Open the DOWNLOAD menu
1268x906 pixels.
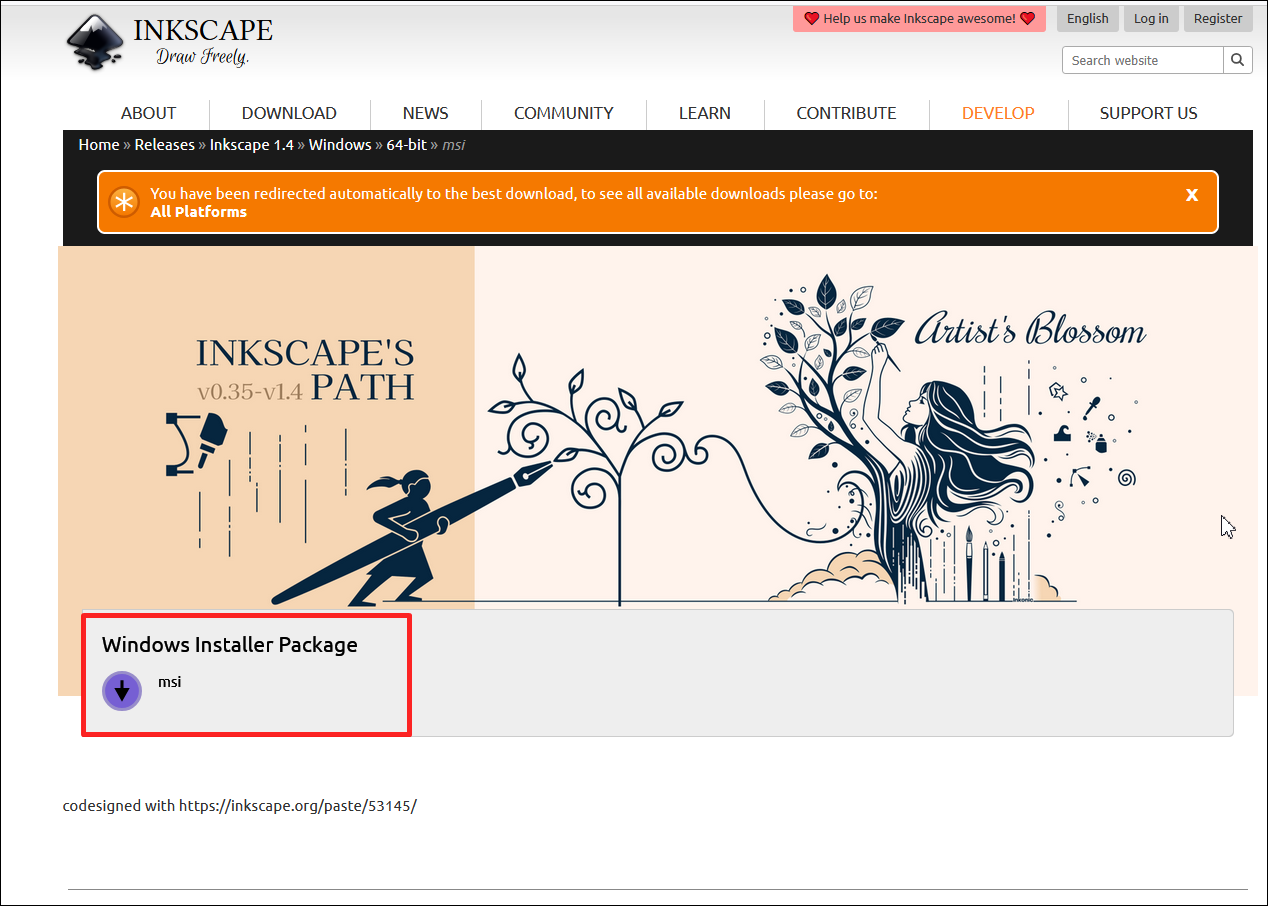[289, 113]
